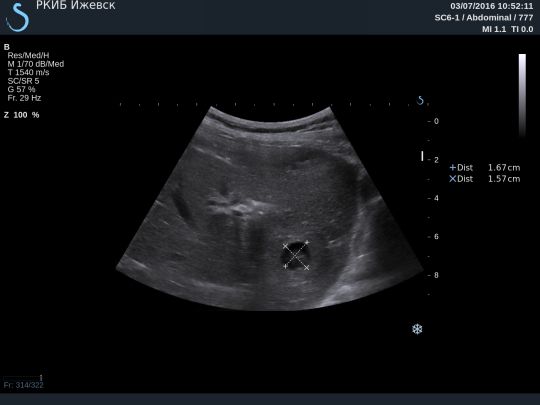Screen dimensions: 540x405
Task: Click the SC/SR 5 parameter label
Action: (x=23, y=81)
